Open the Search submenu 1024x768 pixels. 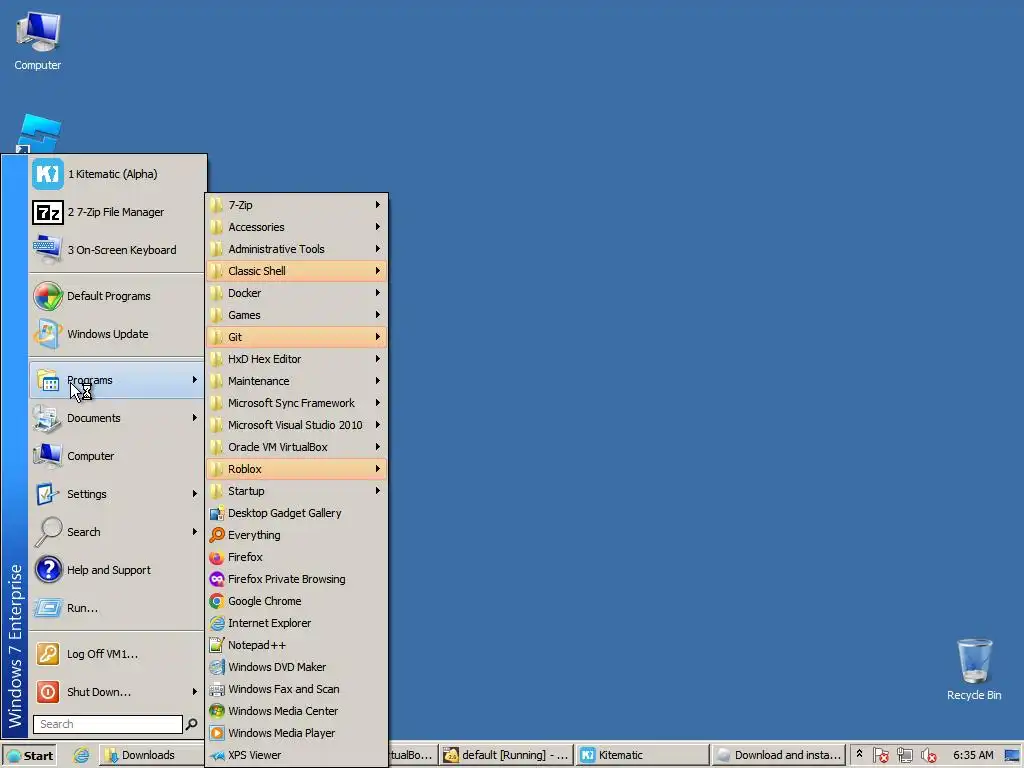(117, 532)
